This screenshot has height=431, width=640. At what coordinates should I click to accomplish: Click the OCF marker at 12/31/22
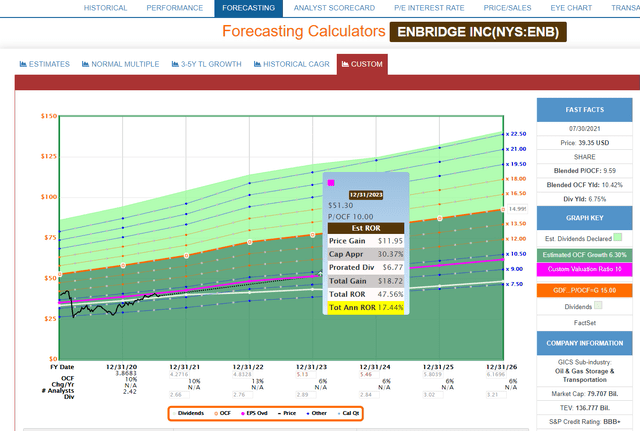[x=250, y=242]
